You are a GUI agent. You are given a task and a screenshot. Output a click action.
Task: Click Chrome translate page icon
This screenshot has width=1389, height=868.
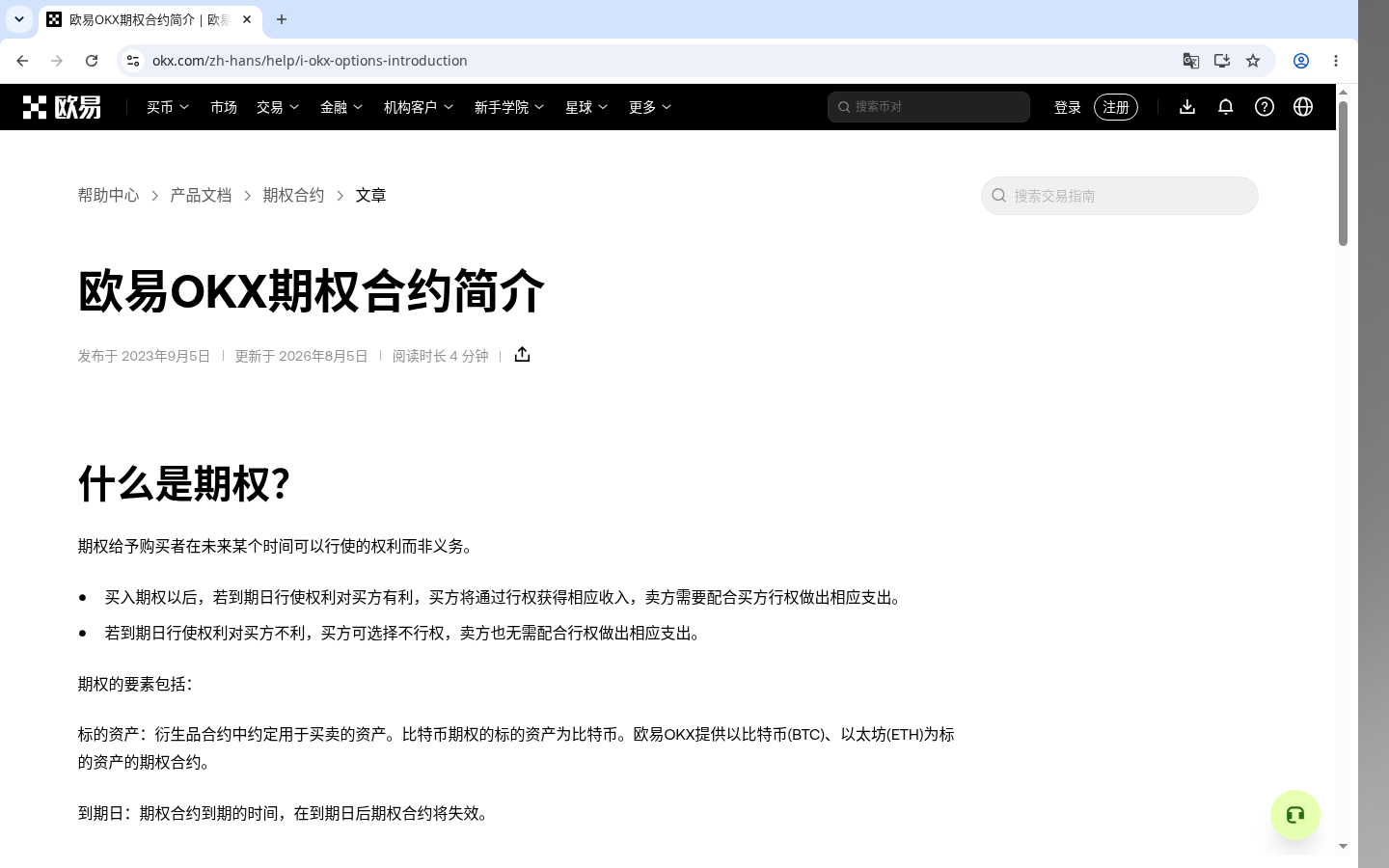pyautogui.click(x=1191, y=61)
